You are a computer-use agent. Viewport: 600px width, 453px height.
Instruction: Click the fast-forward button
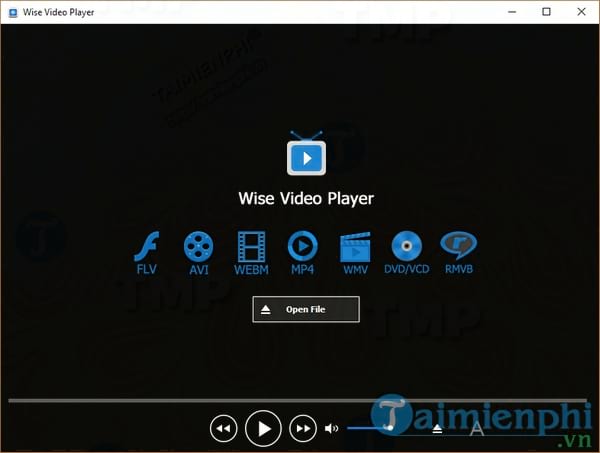tap(303, 429)
